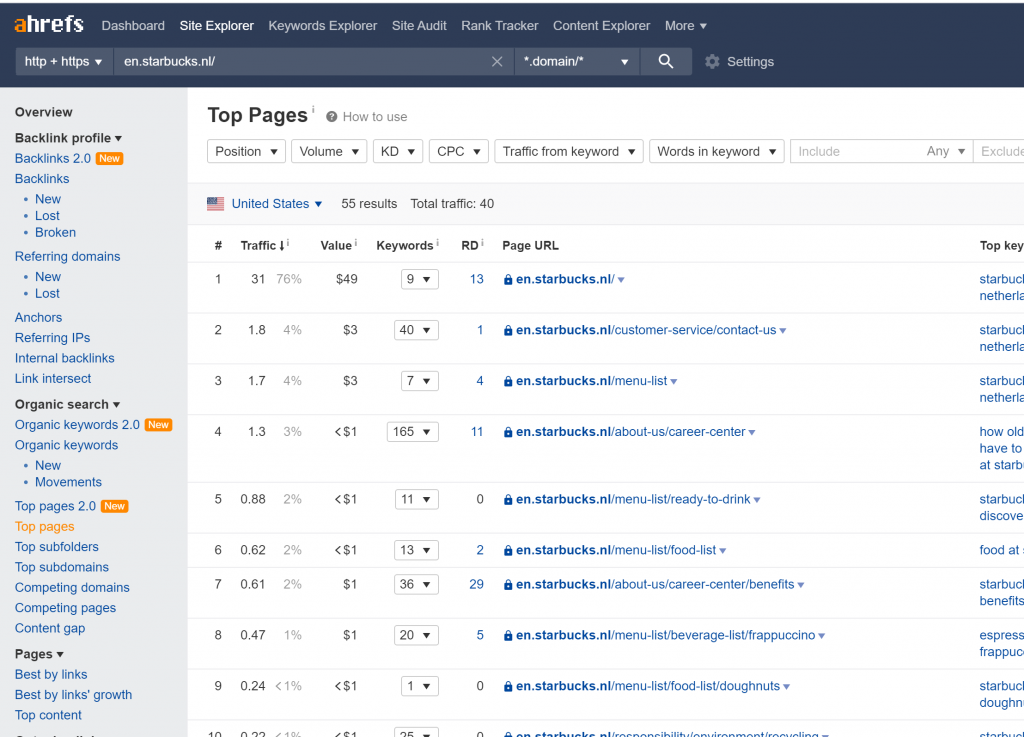Click the lock icon on the career-center/benefits row

tap(507, 585)
